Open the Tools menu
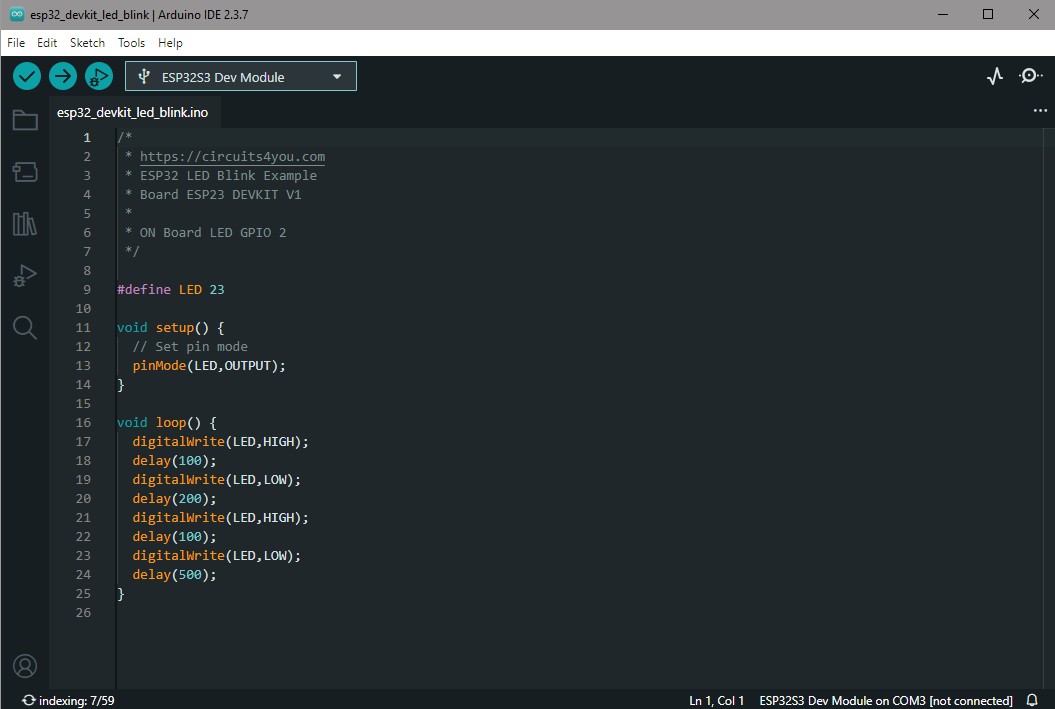Image resolution: width=1055 pixels, height=709 pixels. (131, 42)
